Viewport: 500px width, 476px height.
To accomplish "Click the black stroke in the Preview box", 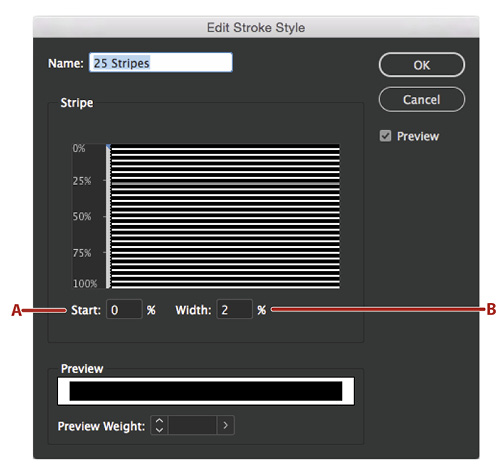I will pos(206,391).
